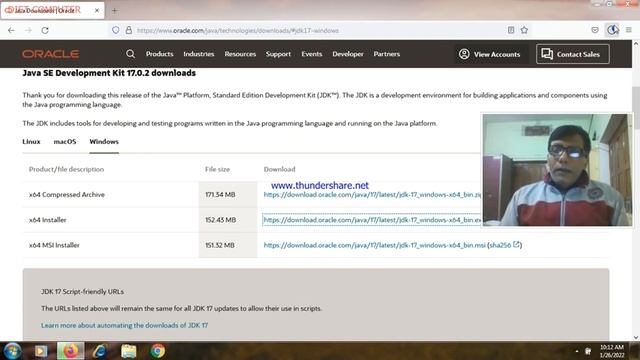Download the x64 Compressed Archive zip link
Image resolution: width=640 pixels, height=360 pixels.
[372, 195]
